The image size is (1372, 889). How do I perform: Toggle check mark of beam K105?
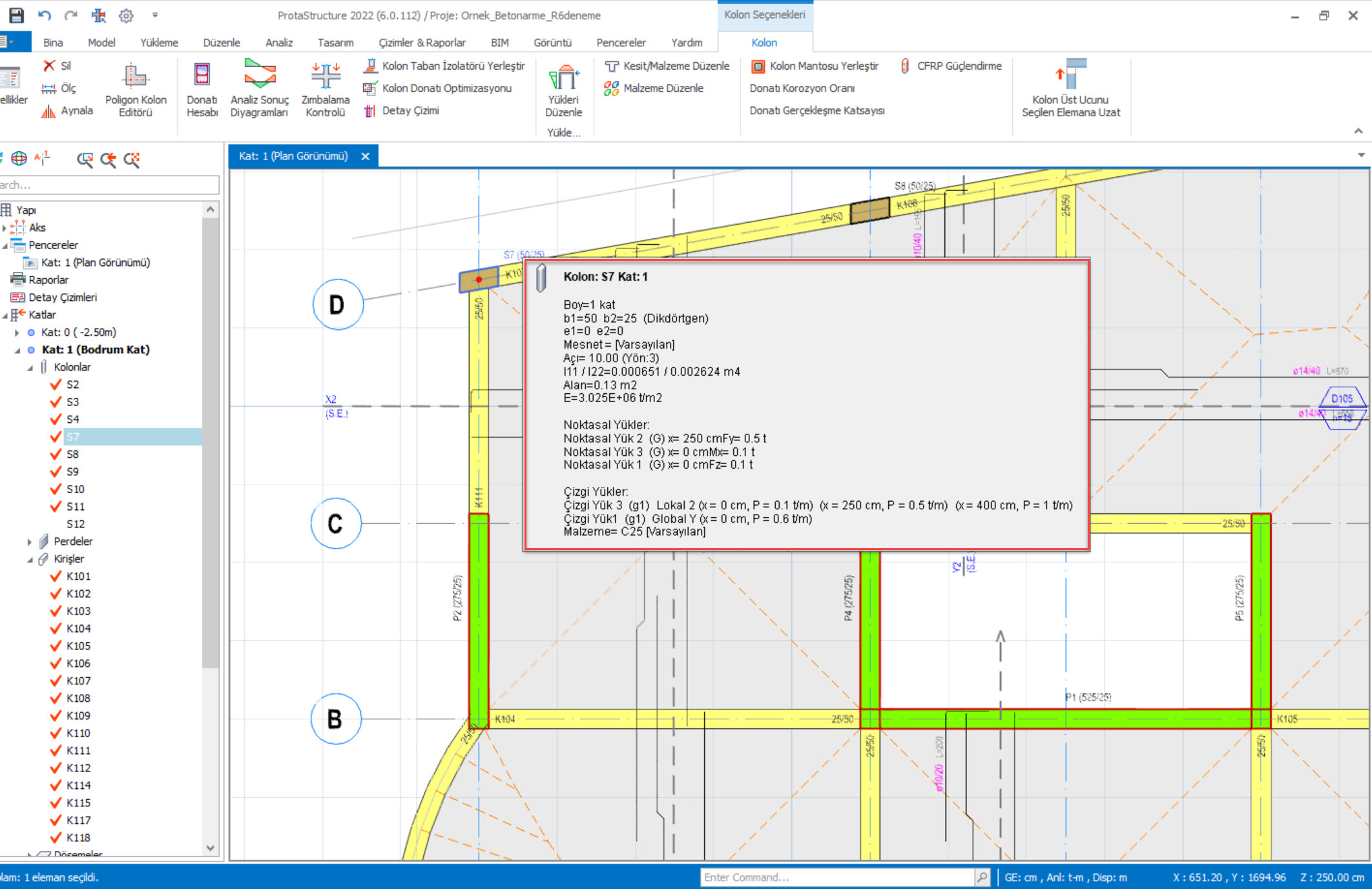(56, 646)
